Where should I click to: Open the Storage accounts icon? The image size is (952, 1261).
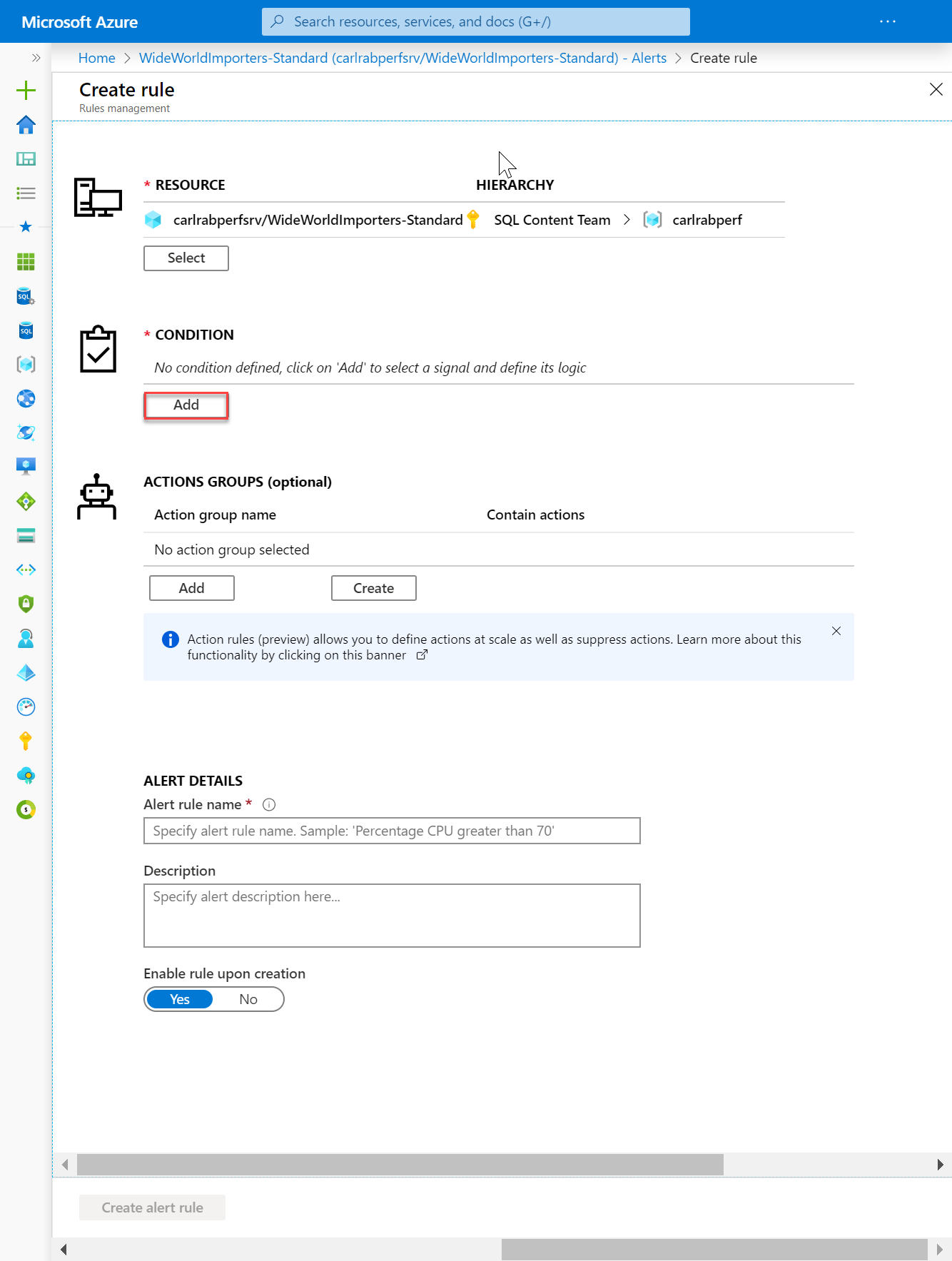coord(26,535)
